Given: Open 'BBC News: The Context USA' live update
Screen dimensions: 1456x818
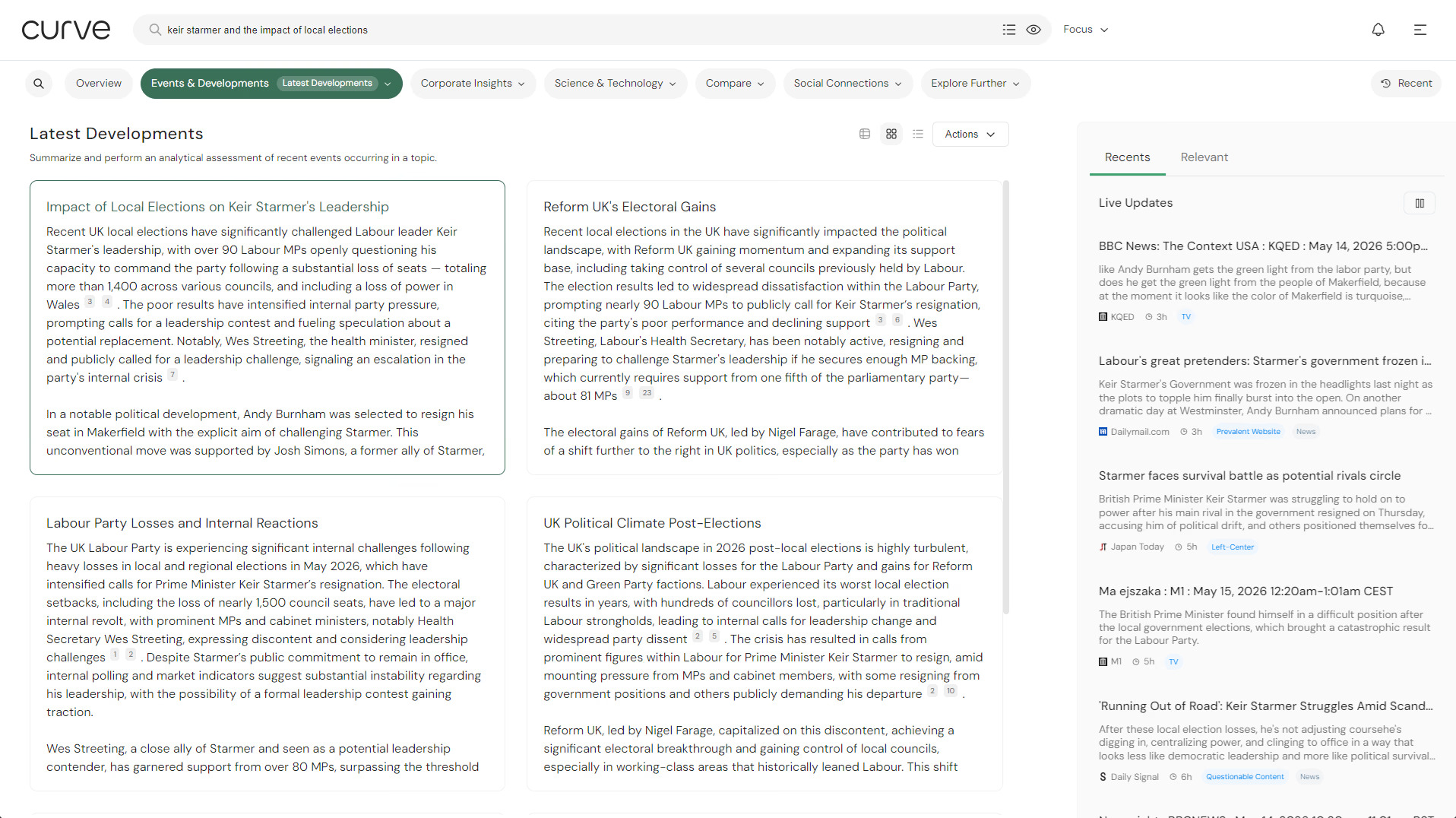Looking at the screenshot, I should (x=1263, y=246).
